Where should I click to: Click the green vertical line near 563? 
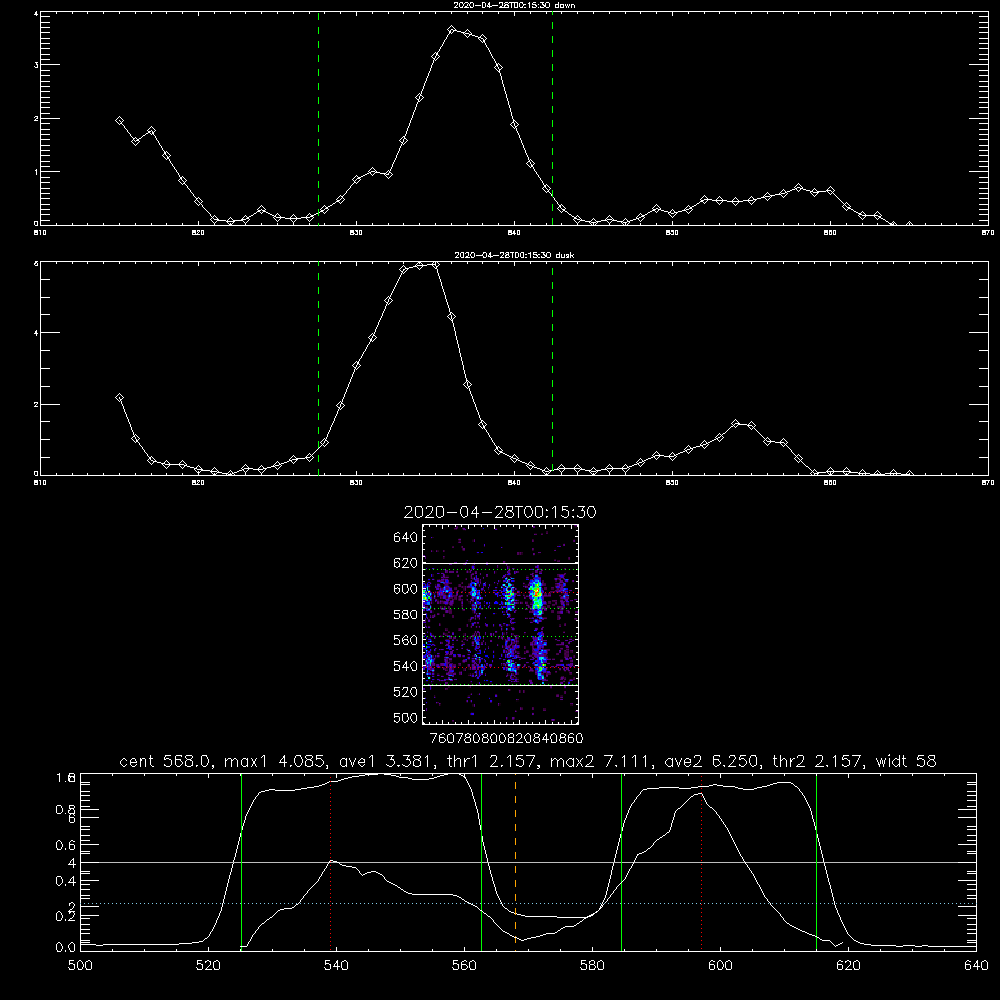coord(482,861)
